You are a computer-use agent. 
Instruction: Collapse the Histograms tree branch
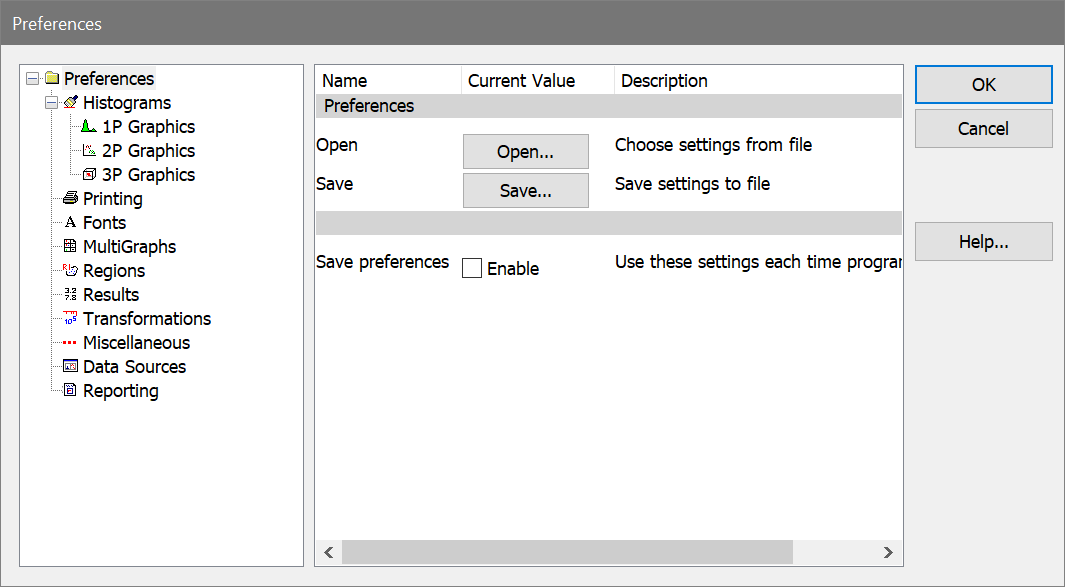point(51,103)
